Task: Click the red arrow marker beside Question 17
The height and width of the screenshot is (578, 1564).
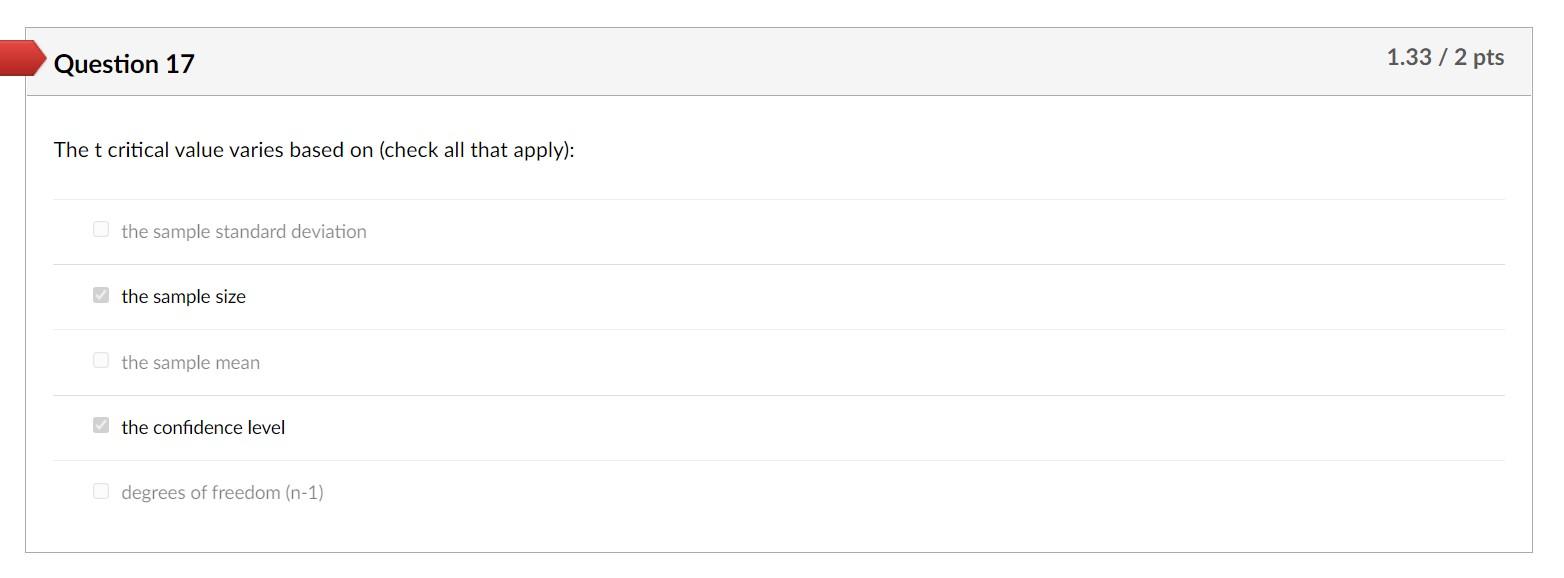Action: [x=22, y=58]
